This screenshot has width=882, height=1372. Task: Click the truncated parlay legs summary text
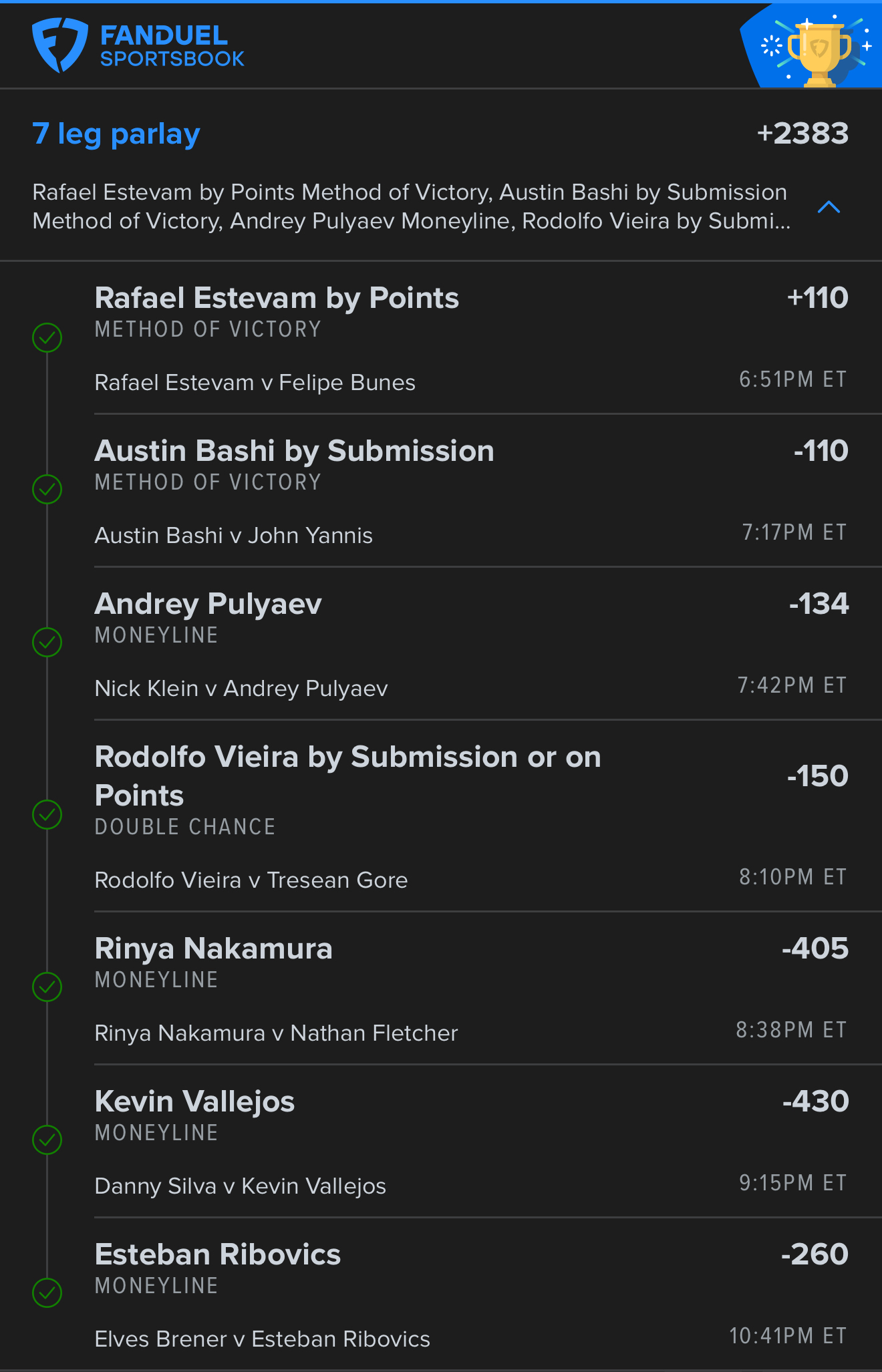tap(412, 206)
